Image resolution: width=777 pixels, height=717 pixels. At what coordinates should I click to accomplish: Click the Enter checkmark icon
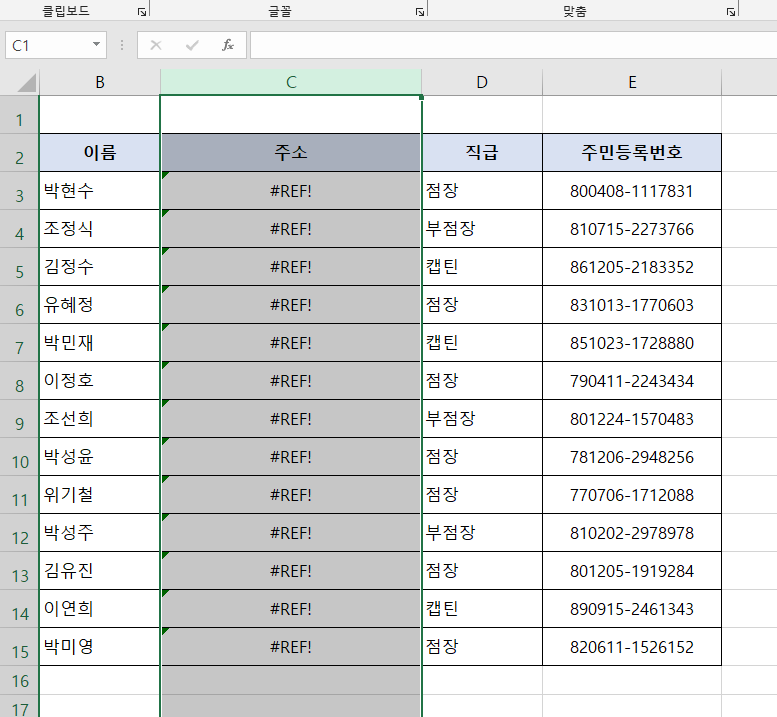click(x=192, y=46)
